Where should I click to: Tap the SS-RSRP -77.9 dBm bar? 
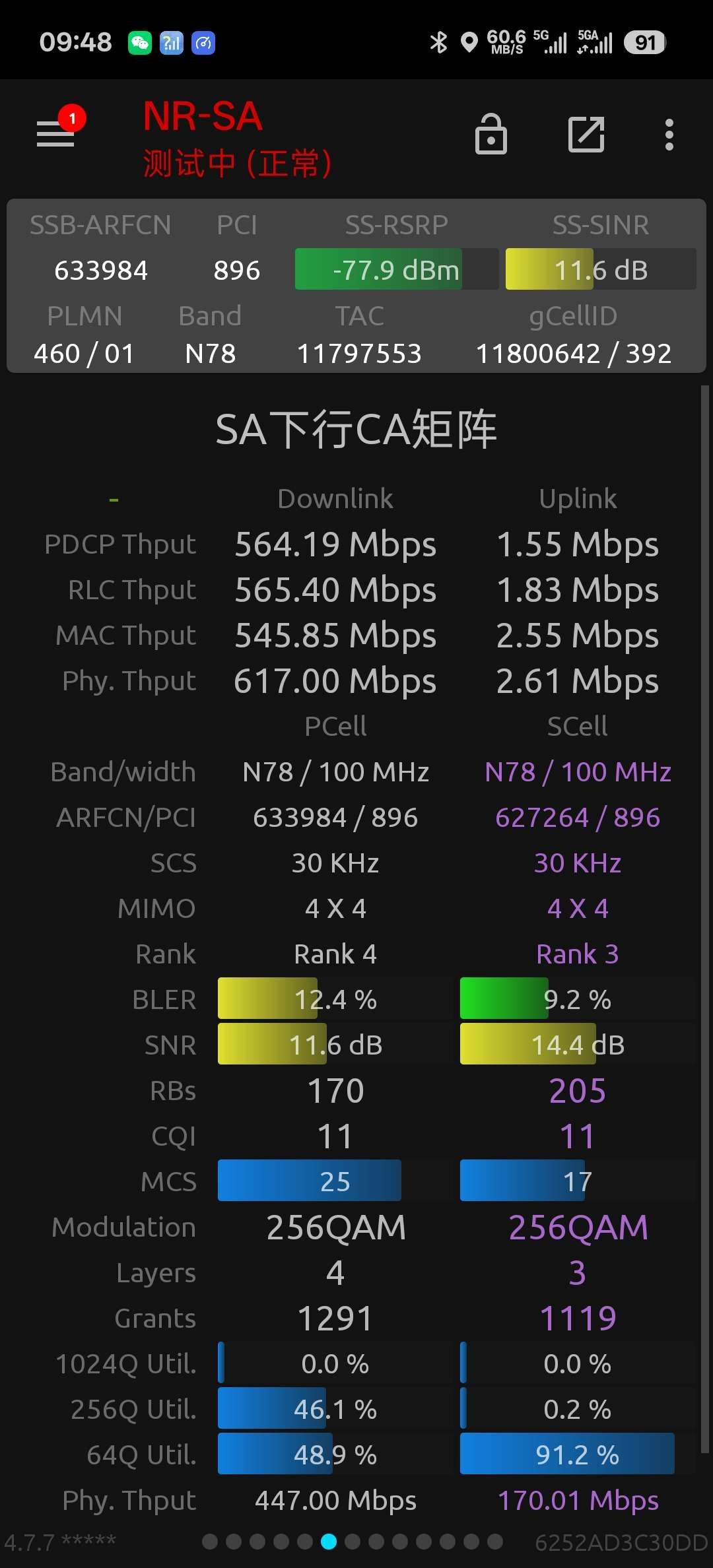pos(397,269)
